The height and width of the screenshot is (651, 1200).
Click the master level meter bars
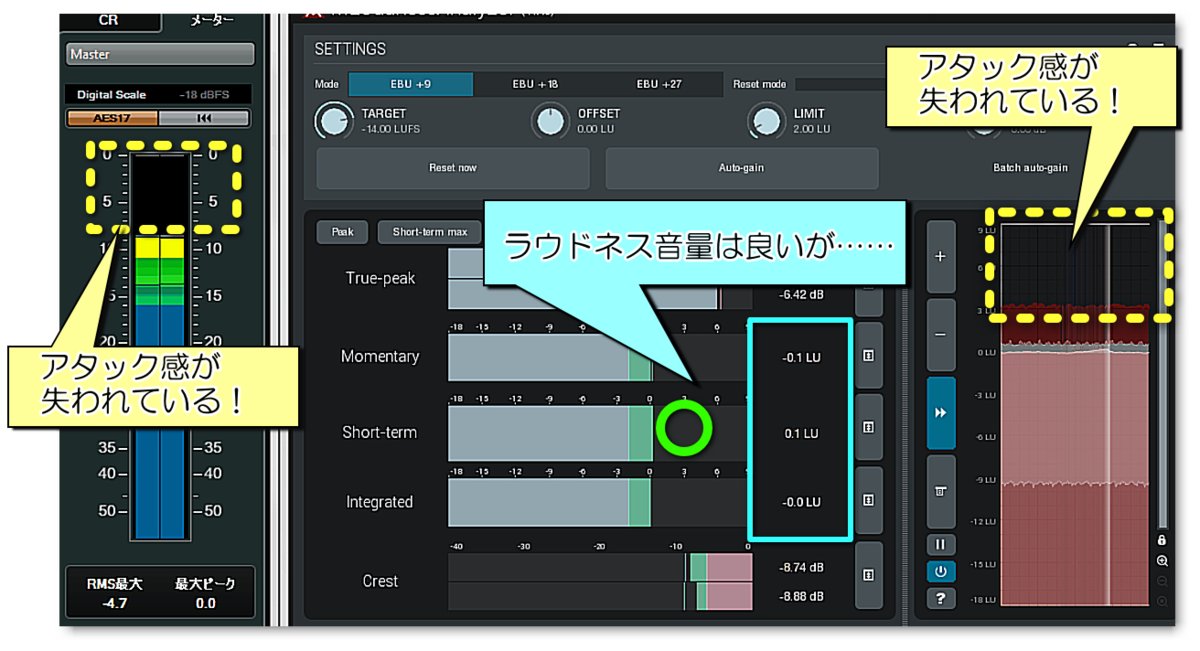[x=160, y=346]
